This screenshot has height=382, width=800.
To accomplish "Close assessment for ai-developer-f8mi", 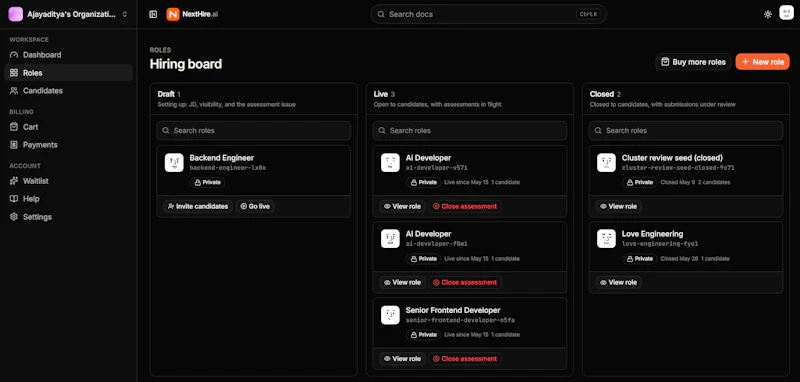I will (465, 283).
